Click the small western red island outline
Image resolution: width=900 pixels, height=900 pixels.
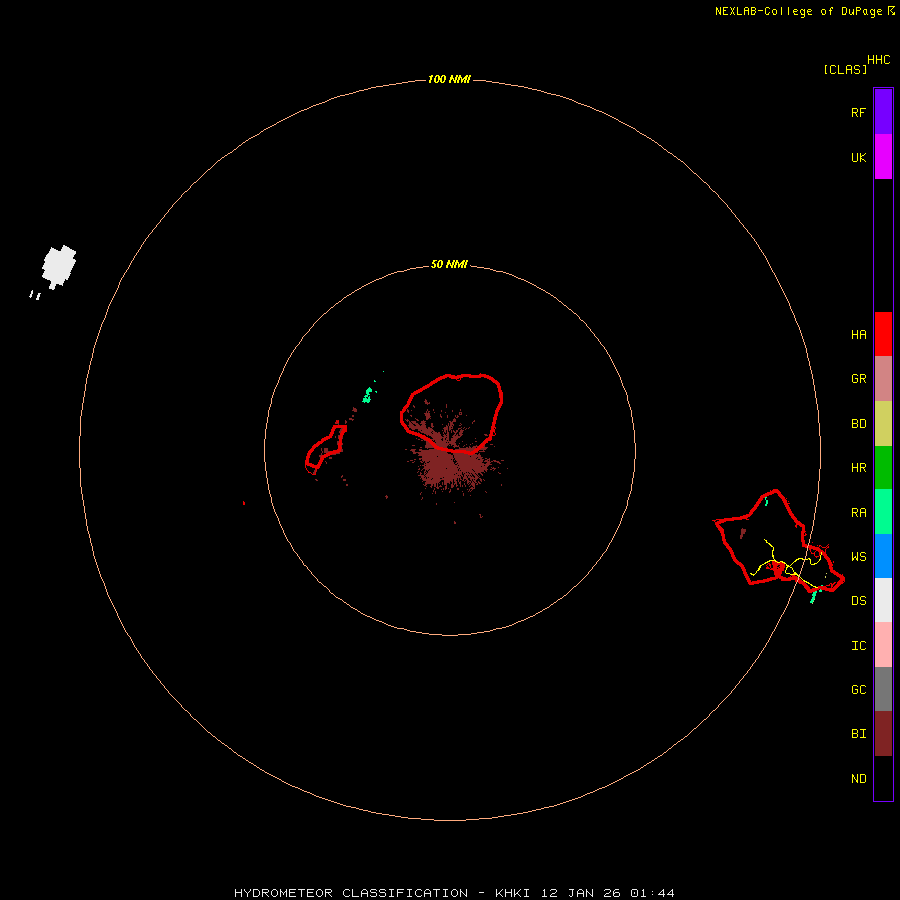click(325, 449)
